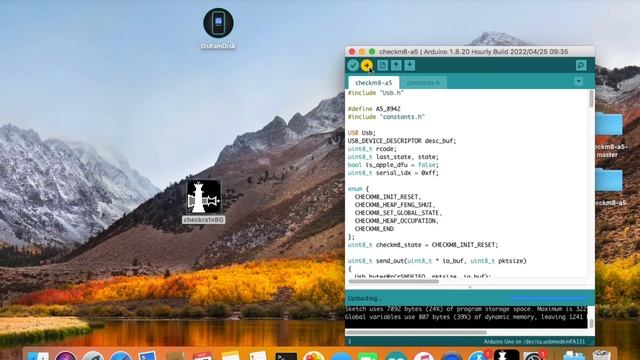Image resolution: width=640 pixels, height=360 pixels.
Task: Select the checkm8-a5 tab
Action: point(373,82)
